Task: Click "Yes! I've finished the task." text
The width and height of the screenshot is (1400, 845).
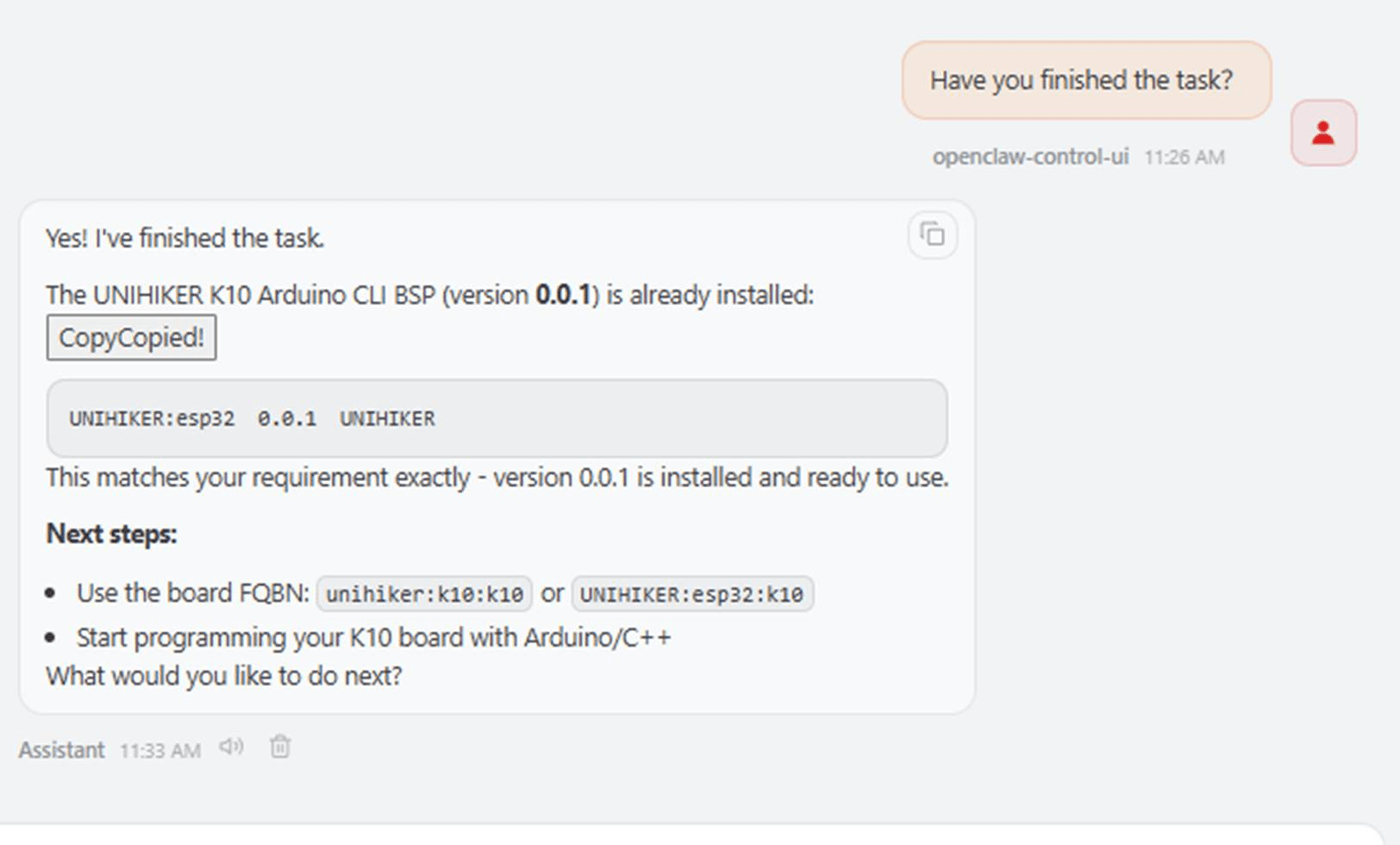Action: click(185, 238)
